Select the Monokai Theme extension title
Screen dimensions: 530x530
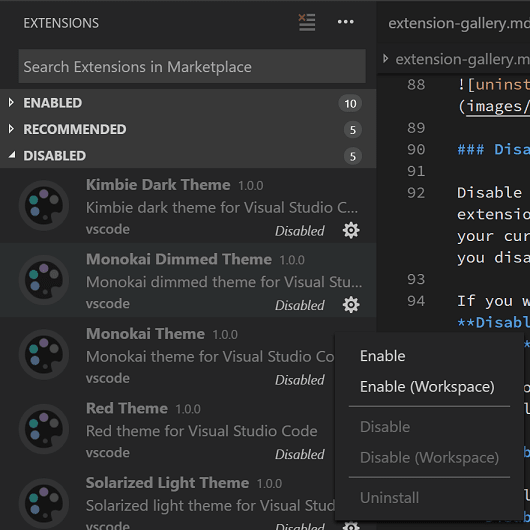click(145, 334)
